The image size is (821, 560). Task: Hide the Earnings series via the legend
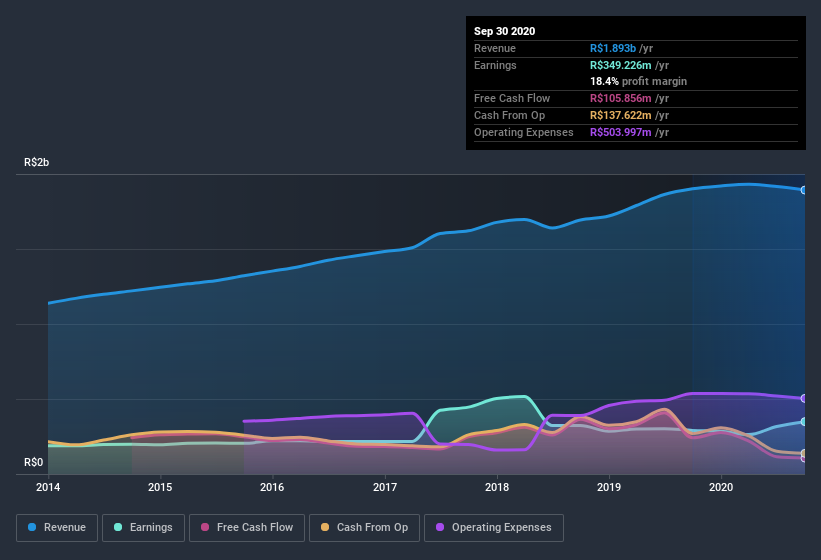[143, 527]
